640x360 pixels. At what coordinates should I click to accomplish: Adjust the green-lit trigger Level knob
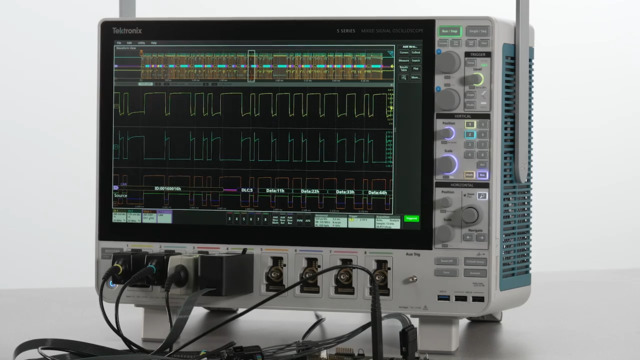pos(476,79)
